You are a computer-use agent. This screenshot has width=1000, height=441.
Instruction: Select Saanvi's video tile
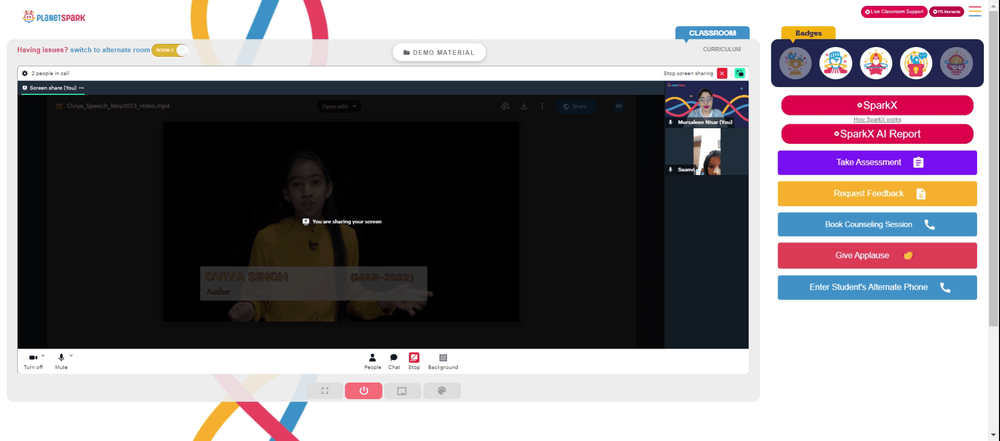coord(707,152)
